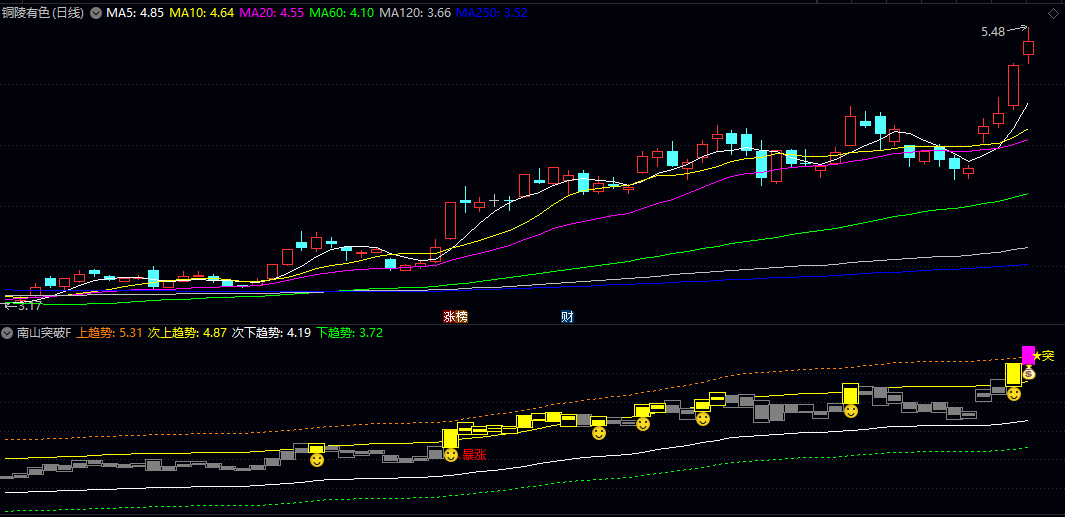
Task: Click the 暴涨 red label
Action: [474, 455]
